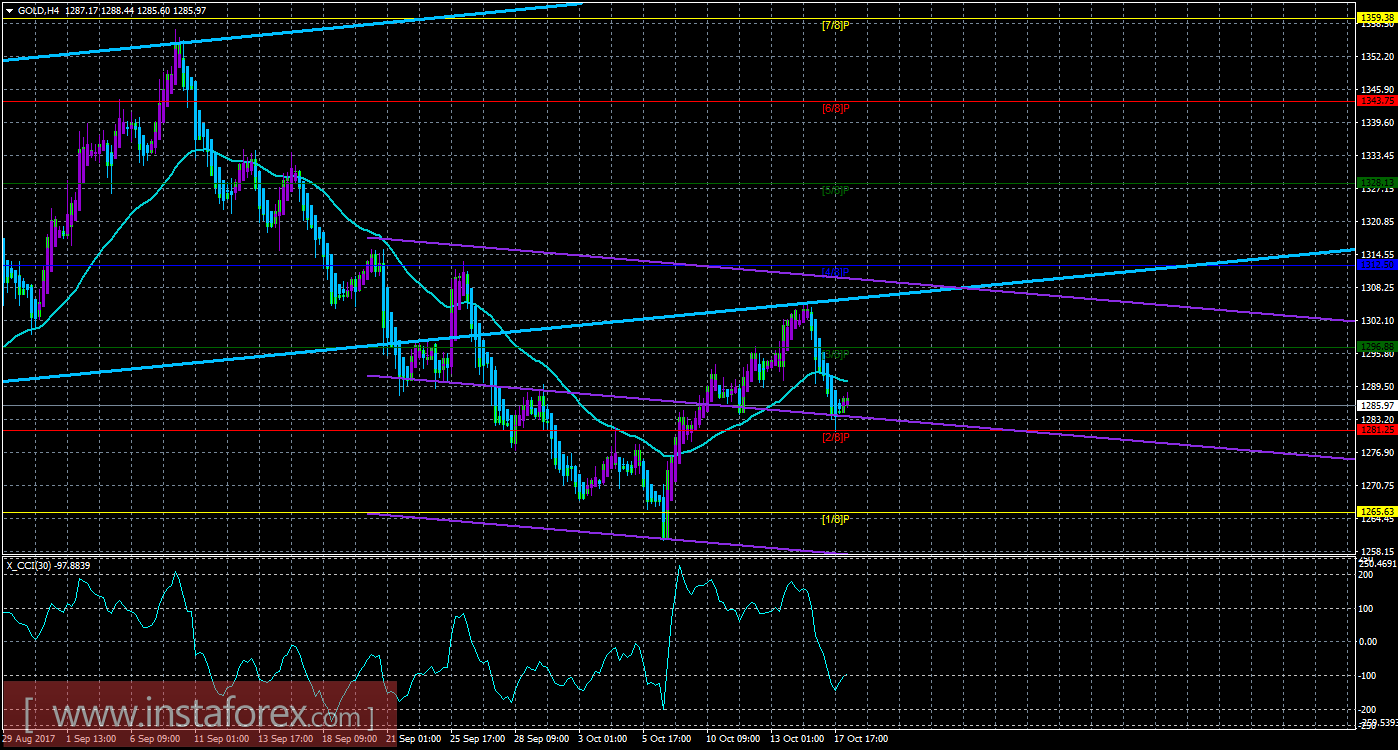Click the 1339.60 value on the price scale
This screenshot has height=750, width=1398.
coord(1377,122)
